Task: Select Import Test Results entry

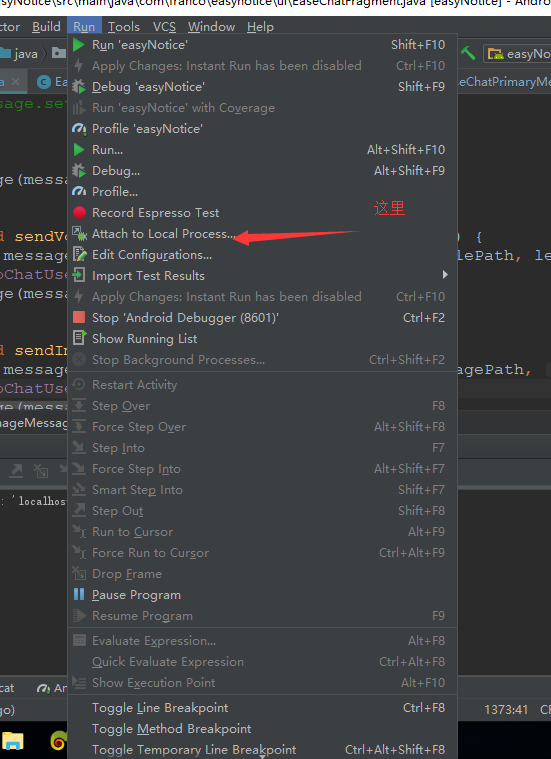Action: pos(262,276)
